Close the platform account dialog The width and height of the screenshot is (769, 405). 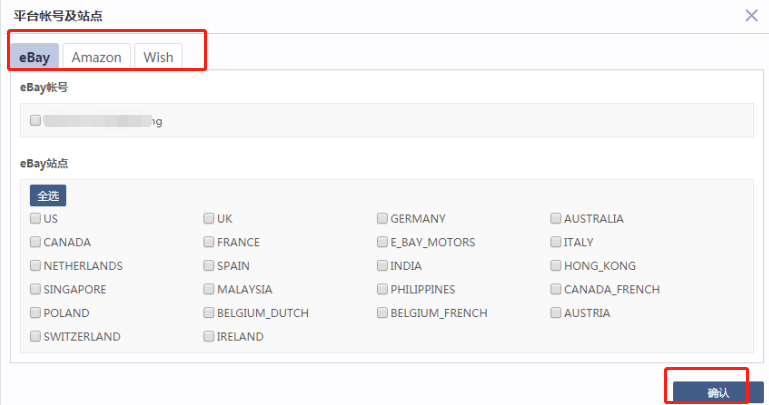tap(751, 16)
